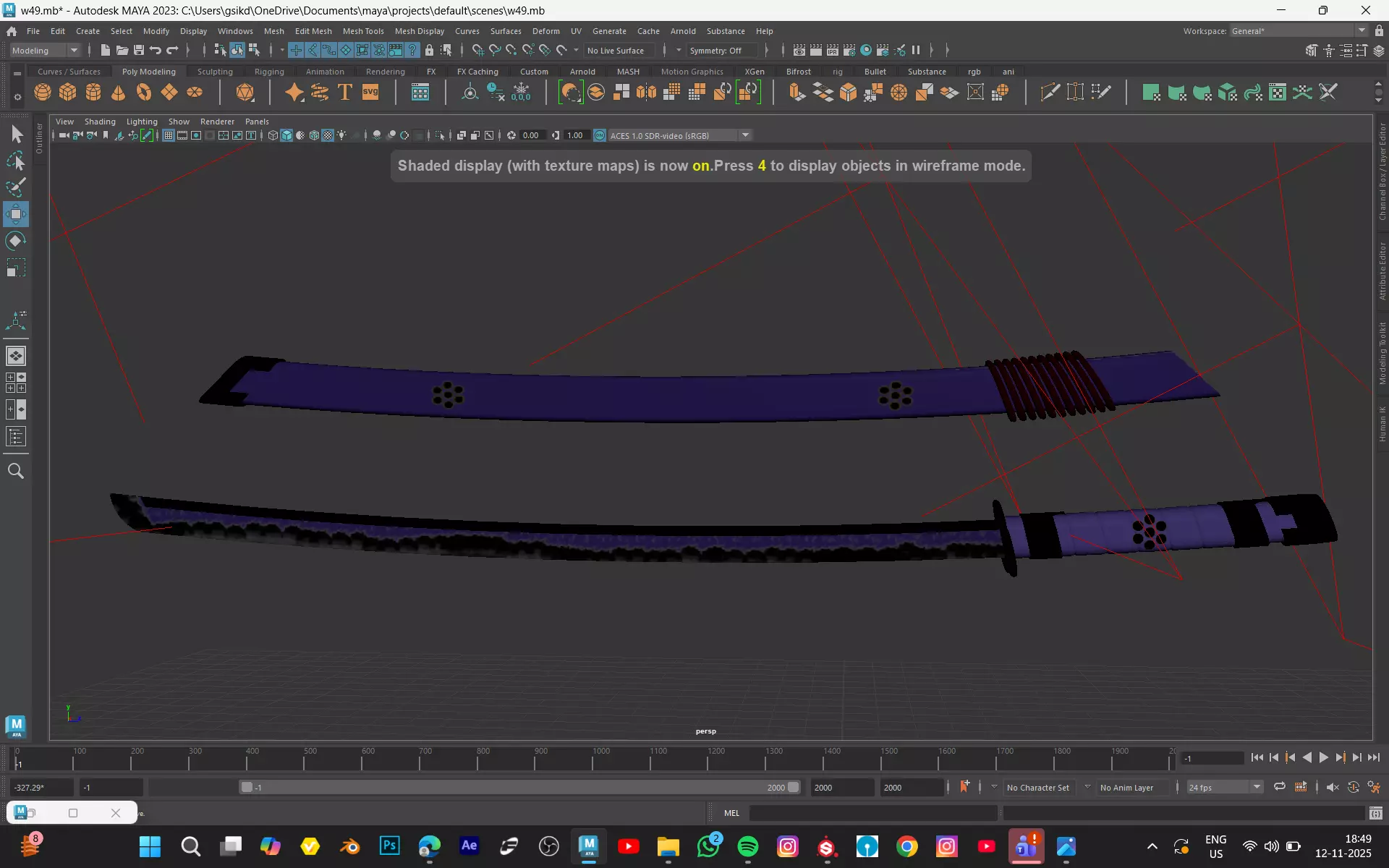Toggle snap to curves
Viewport: 1389px width, 868px height.
click(495, 50)
